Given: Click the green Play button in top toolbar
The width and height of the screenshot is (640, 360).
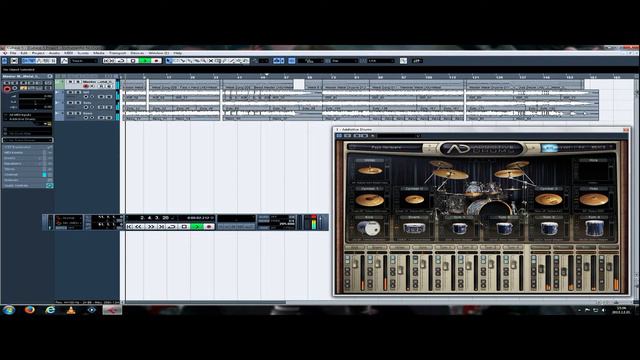Looking at the screenshot, I should point(144,61).
